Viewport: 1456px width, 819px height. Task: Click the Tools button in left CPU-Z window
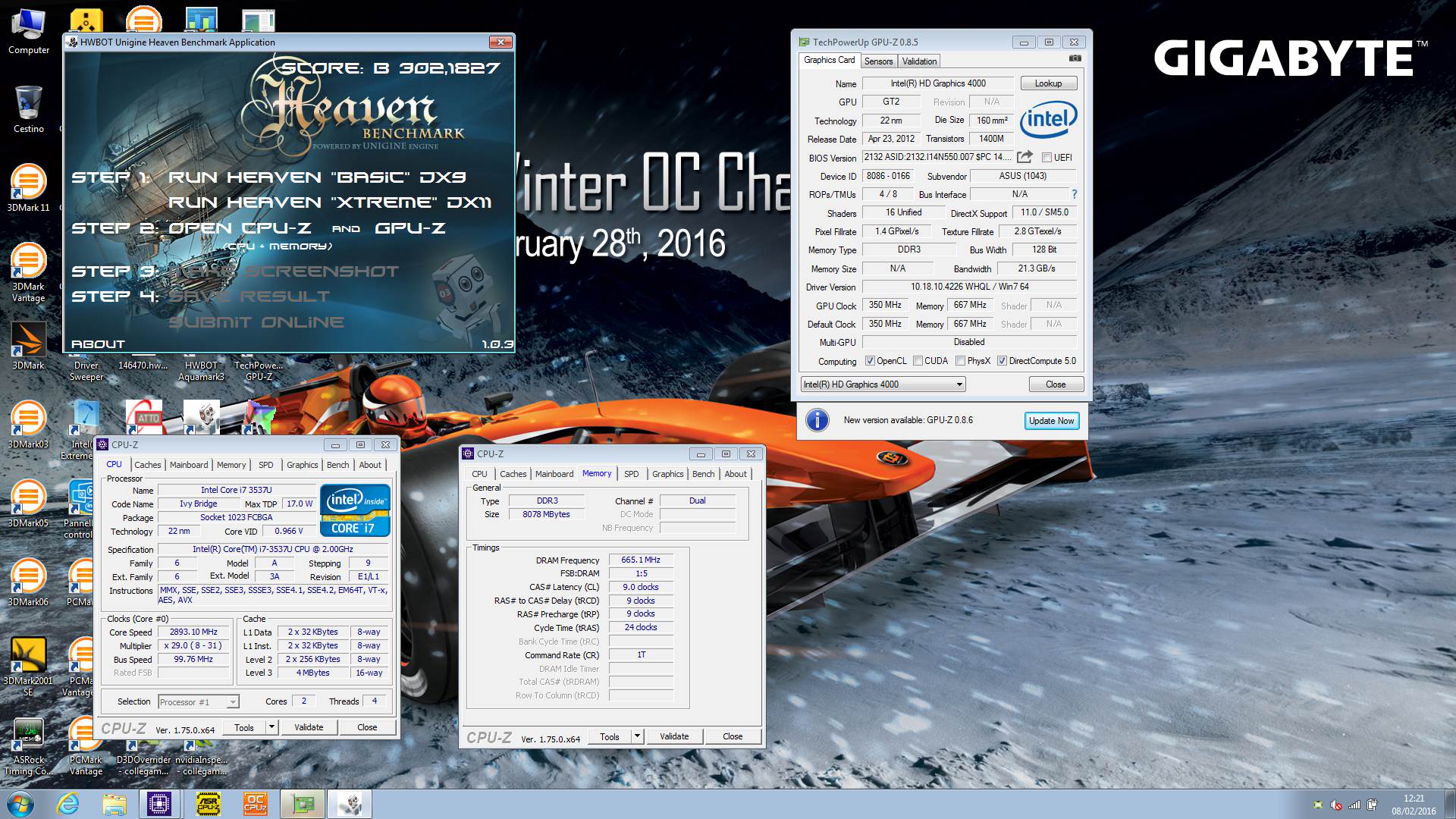244,727
